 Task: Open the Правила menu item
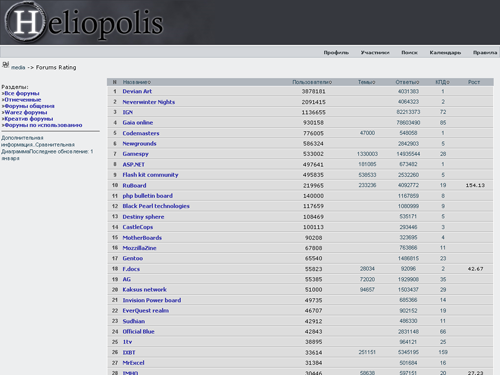pyautogui.click(x=485, y=53)
